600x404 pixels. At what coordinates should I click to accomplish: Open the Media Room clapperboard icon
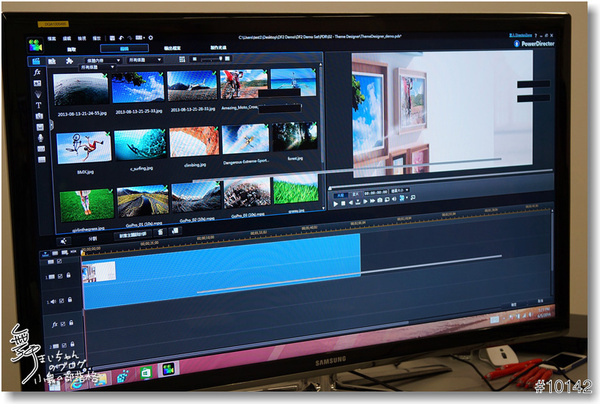click(x=36, y=61)
